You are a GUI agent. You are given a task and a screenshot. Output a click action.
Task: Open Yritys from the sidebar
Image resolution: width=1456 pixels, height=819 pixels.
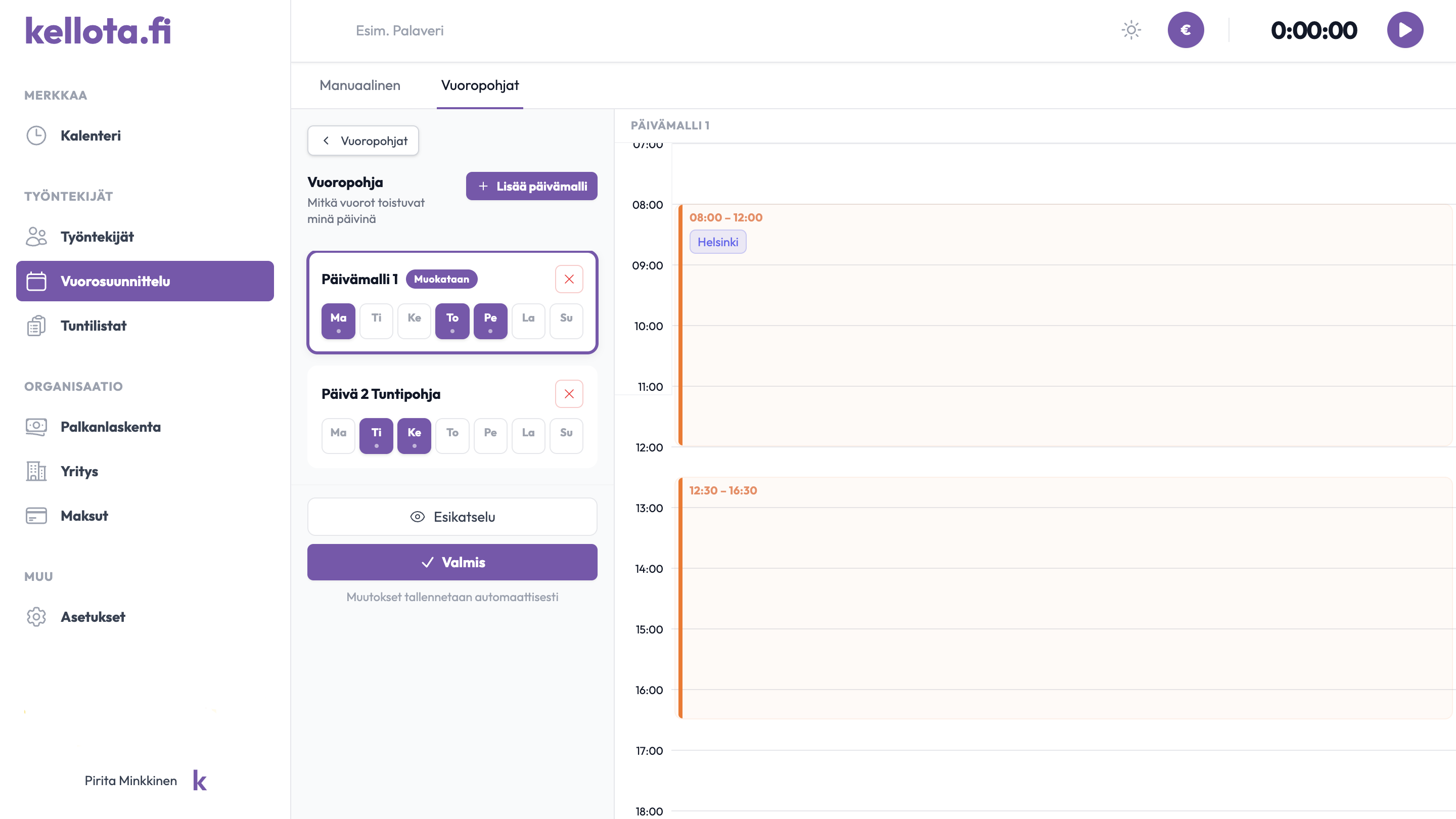tap(145, 471)
